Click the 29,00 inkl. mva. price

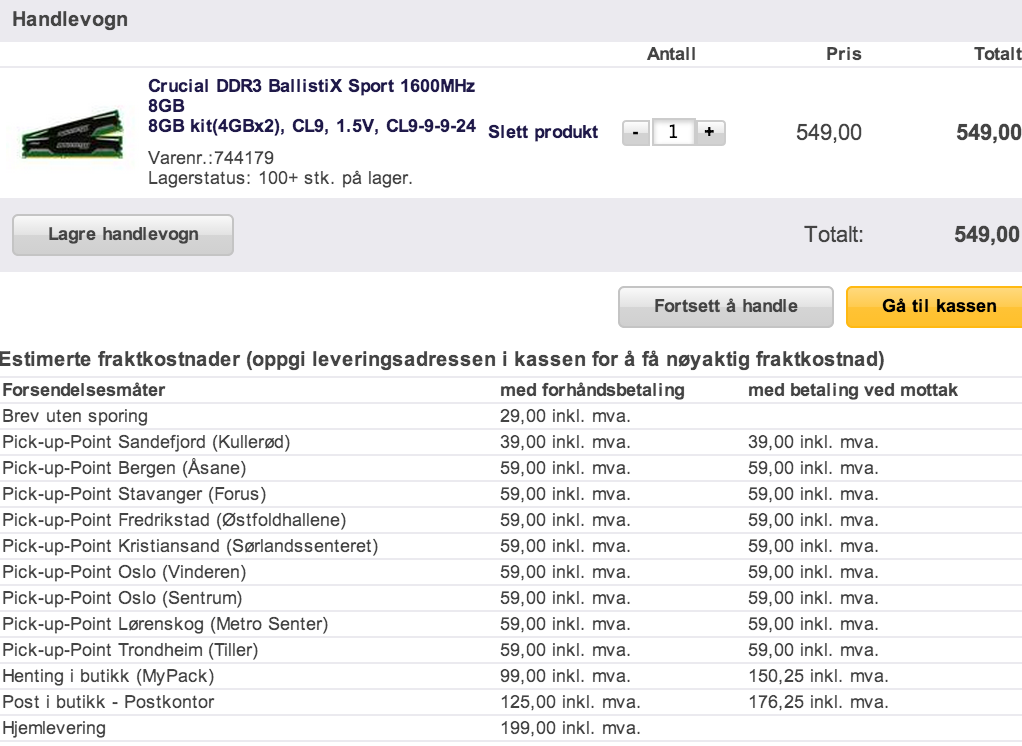coord(565,416)
